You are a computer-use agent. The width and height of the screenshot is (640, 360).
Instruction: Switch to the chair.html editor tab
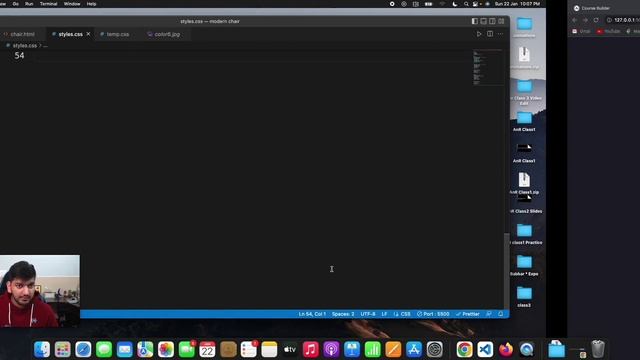click(x=22, y=34)
